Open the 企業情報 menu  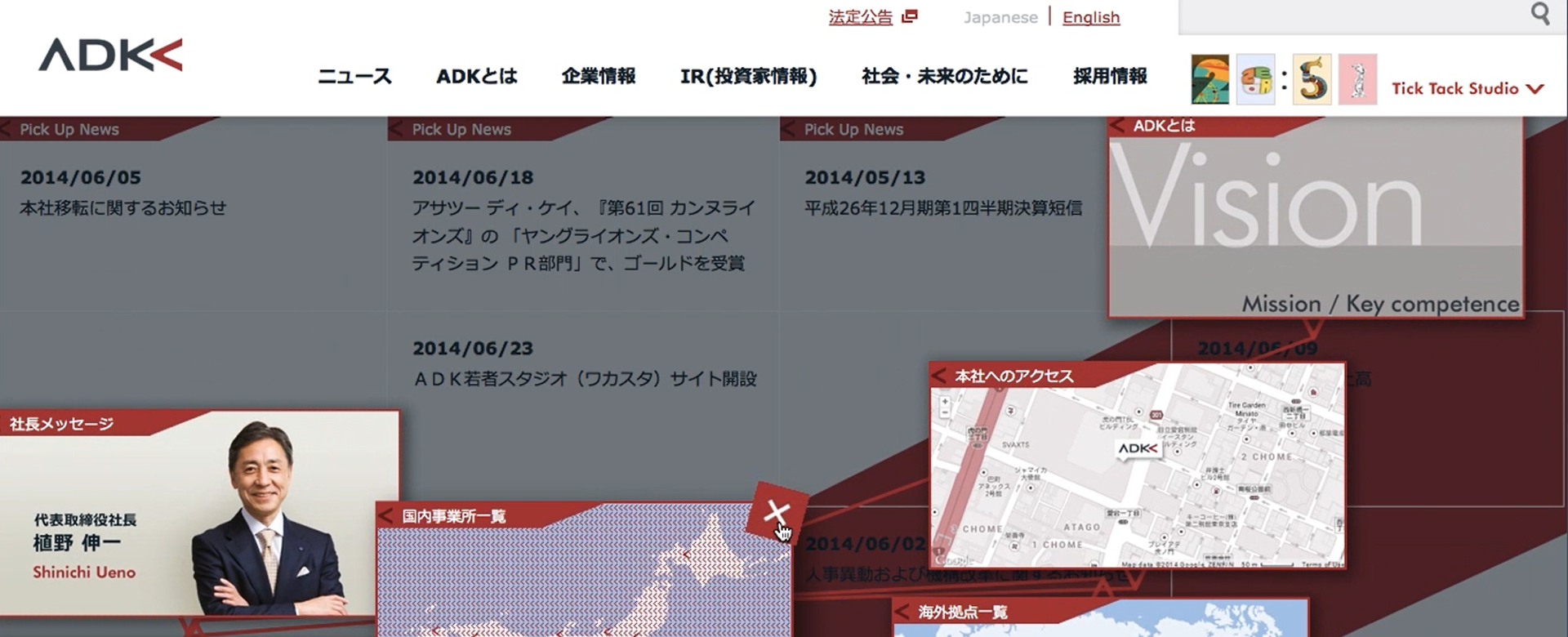[x=599, y=76]
